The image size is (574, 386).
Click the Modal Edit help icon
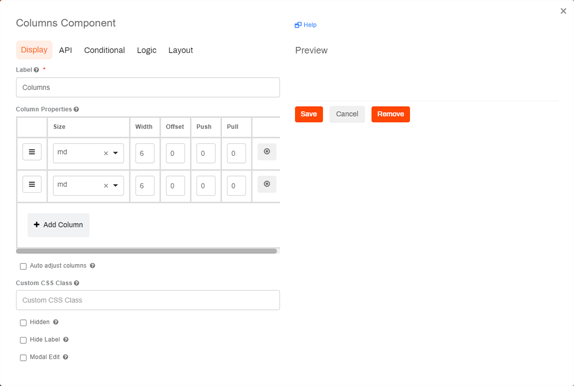[x=66, y=357]
